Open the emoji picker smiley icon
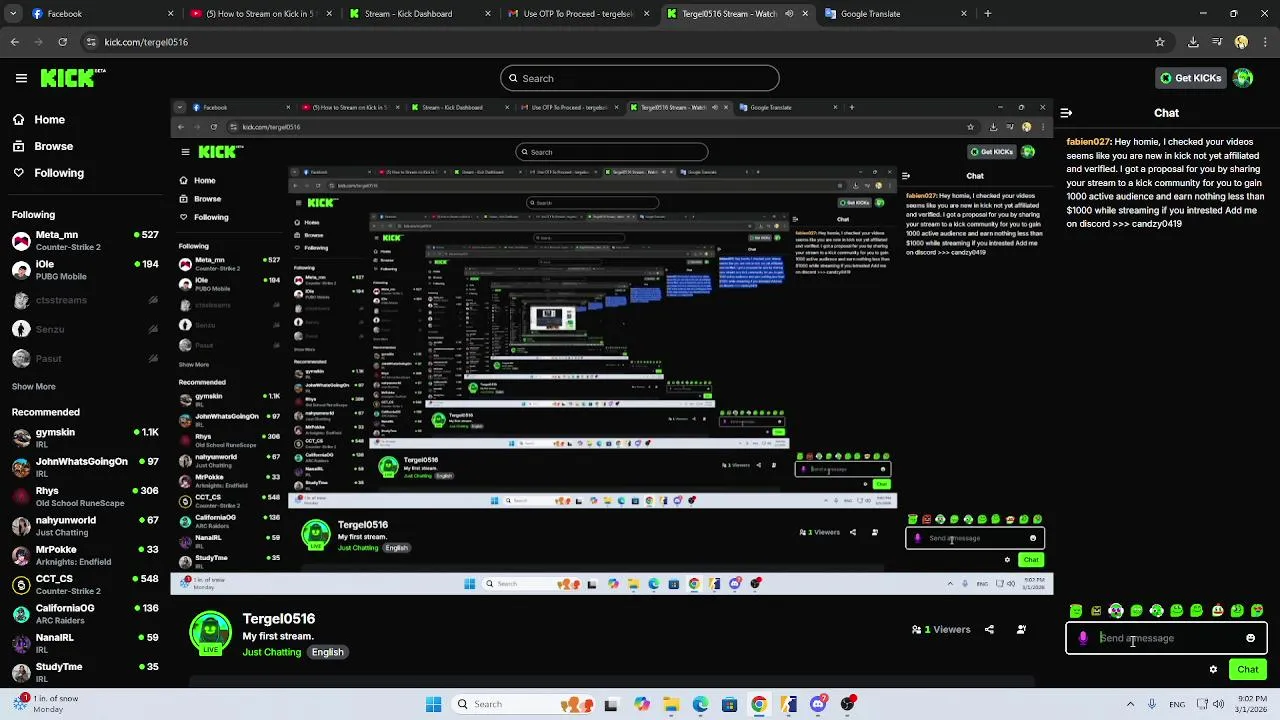 1250,638
